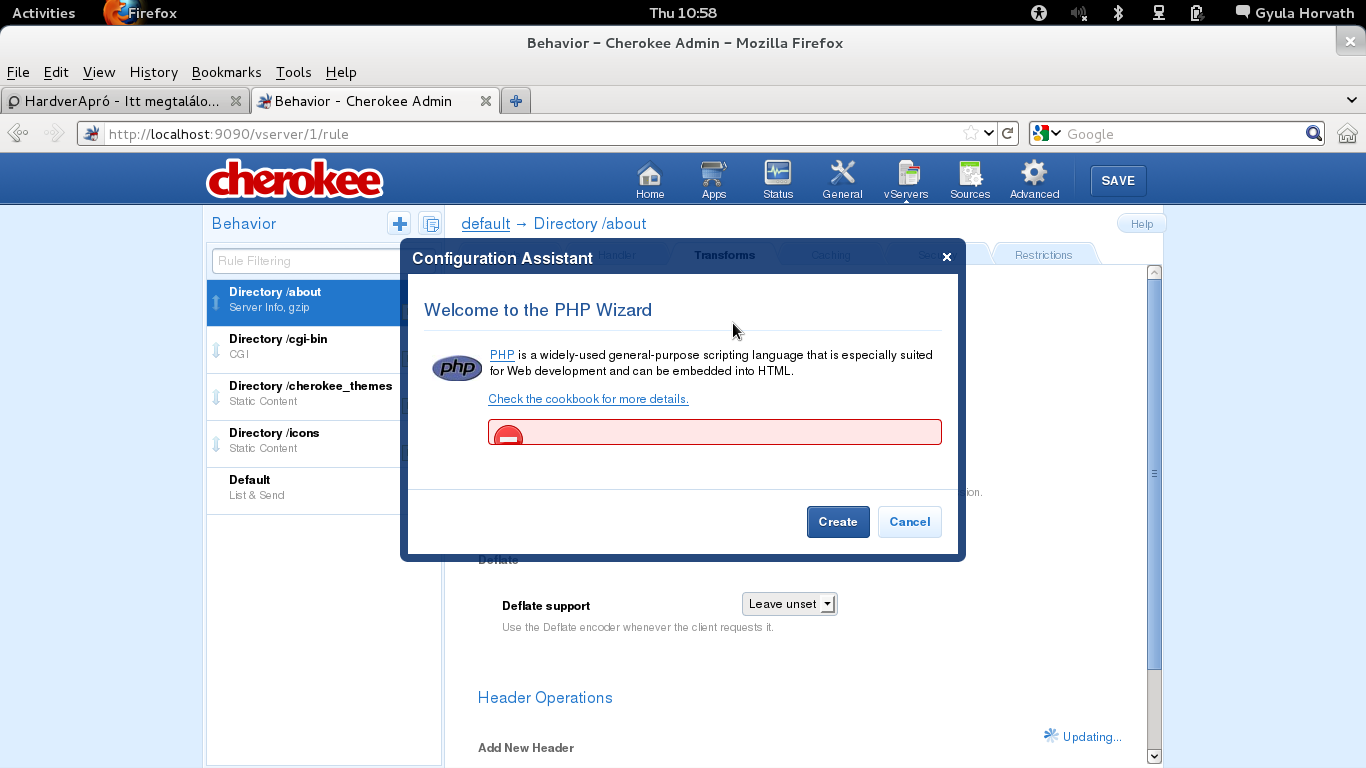Open the View menu
This screenshot has width=1366, height=768.
(99, 72)
